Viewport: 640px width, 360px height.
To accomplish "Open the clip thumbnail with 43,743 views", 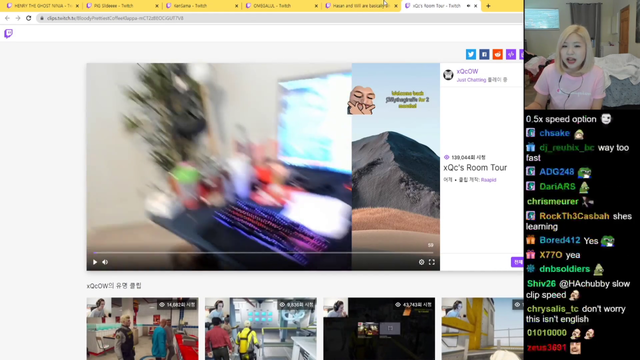I will click(x=379, y=329).
